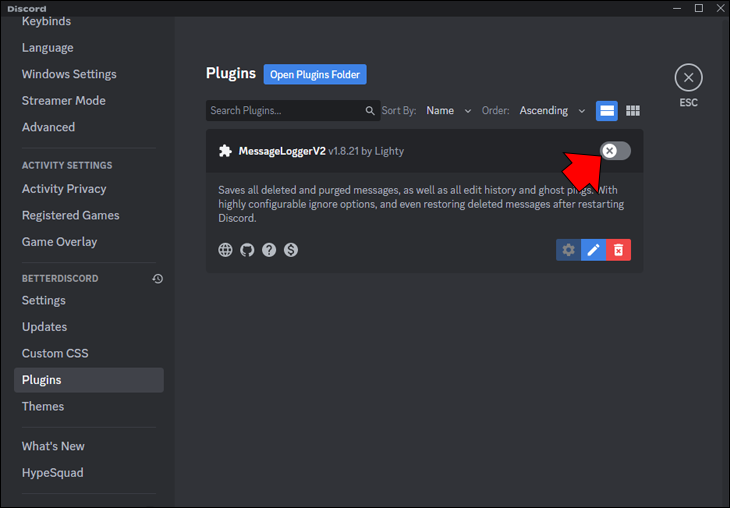Edit MessageLoggerV2 plugin with pencil icon

593,250
